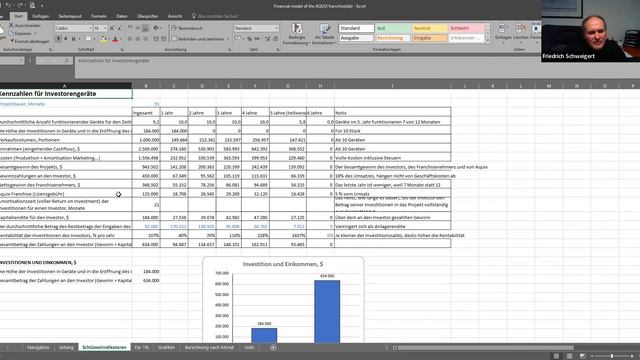Screen dimensions: 640x360
Task: Expand the cell styles gallery
Action: (x=487, y=40)
